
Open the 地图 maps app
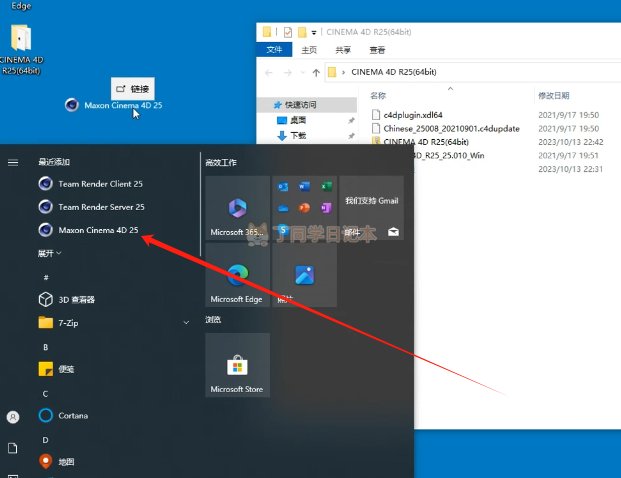tap(65, 462)
